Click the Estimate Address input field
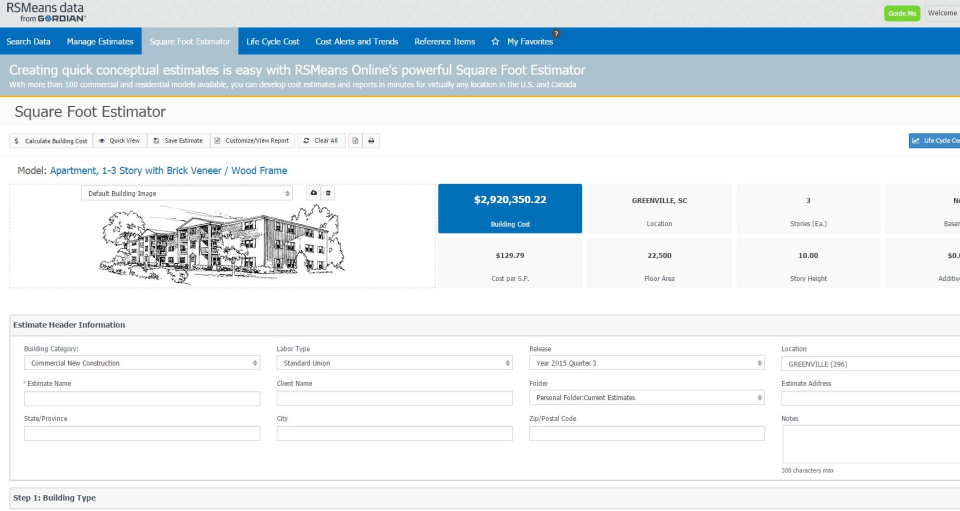Viewport: 960px width, 511px height. [871, 398]
